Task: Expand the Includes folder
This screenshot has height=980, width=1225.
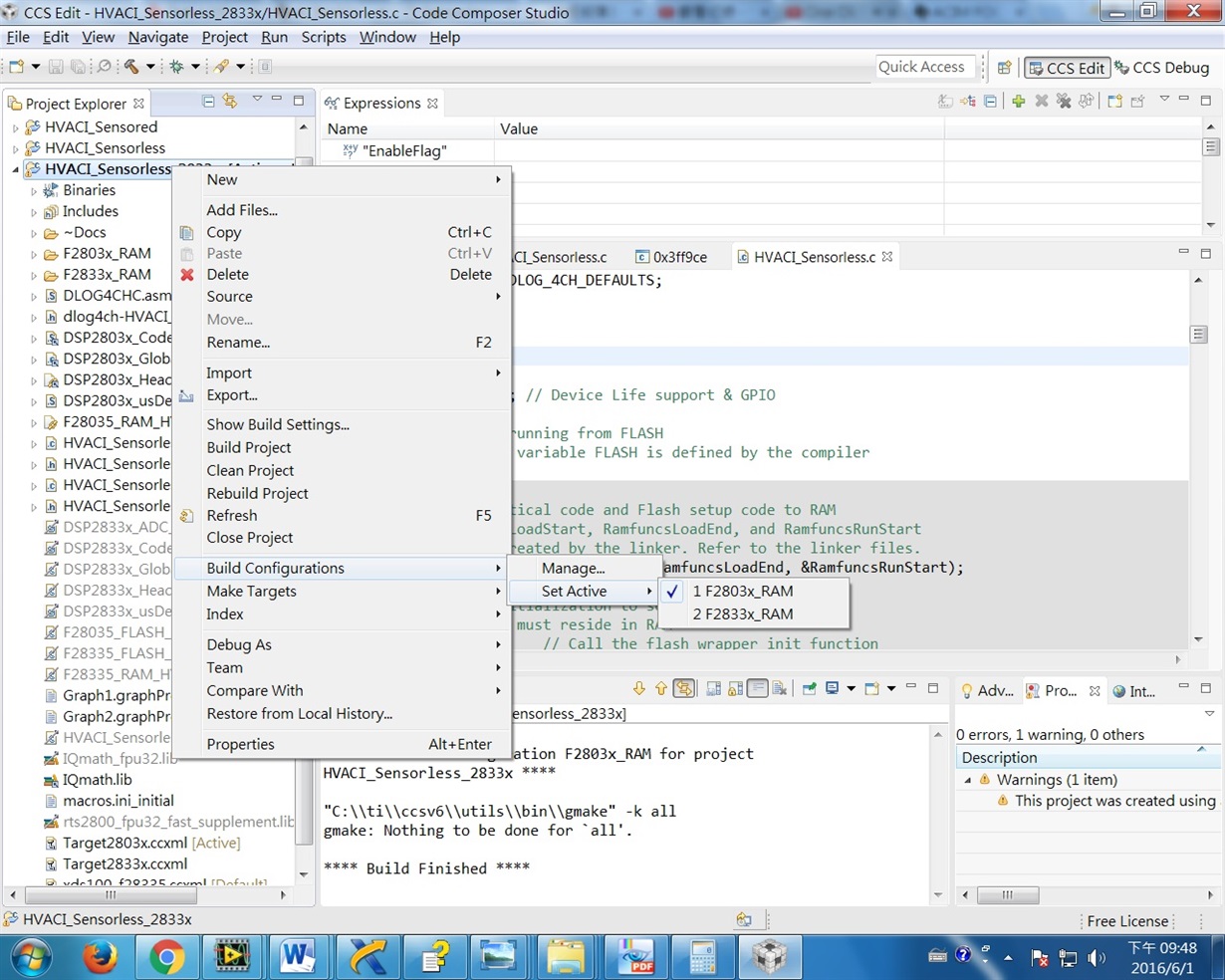Action: pyautogui.click(x=33, y=211)
